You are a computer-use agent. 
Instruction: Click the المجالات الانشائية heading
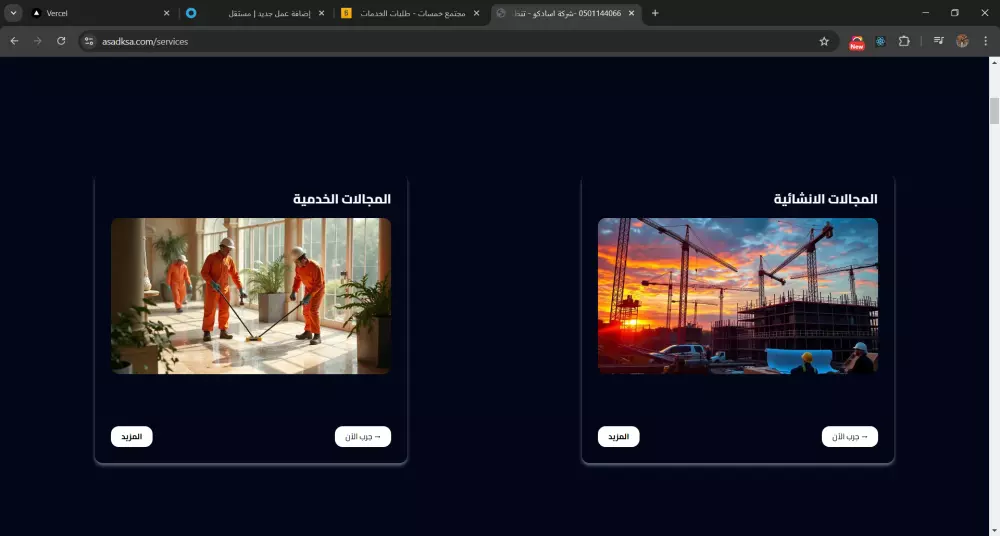click(826, 199)
